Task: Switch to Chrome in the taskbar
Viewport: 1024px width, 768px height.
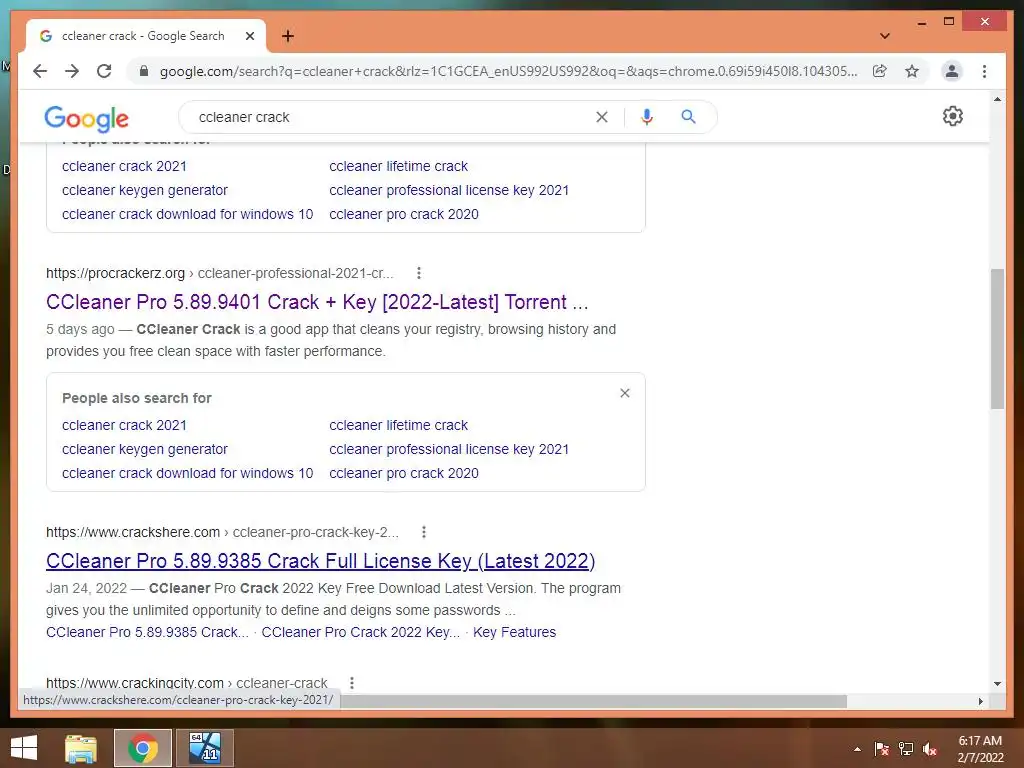Action: pos(143,748)
